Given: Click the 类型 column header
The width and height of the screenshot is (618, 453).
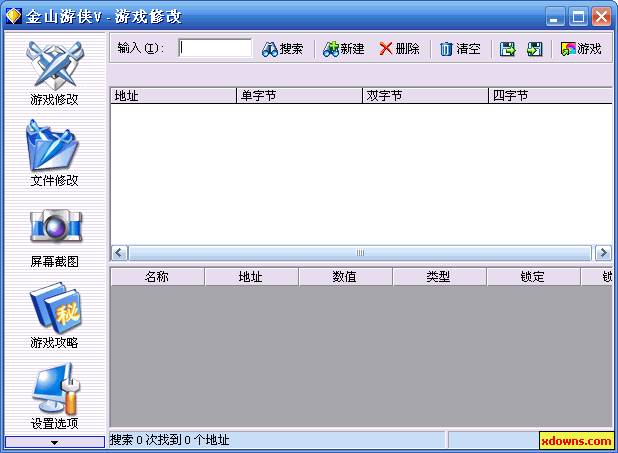Looking at the screenshot, I should tap(439, 276).
